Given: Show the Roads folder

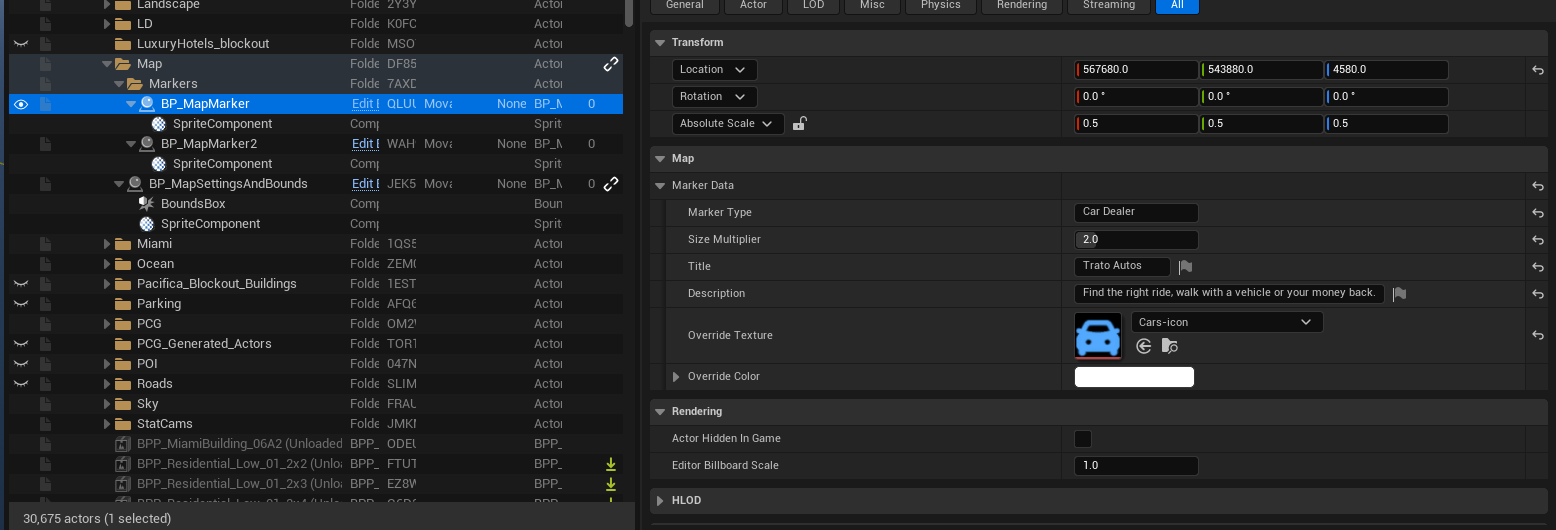Looking at the screenshot, I should point(20,384).
